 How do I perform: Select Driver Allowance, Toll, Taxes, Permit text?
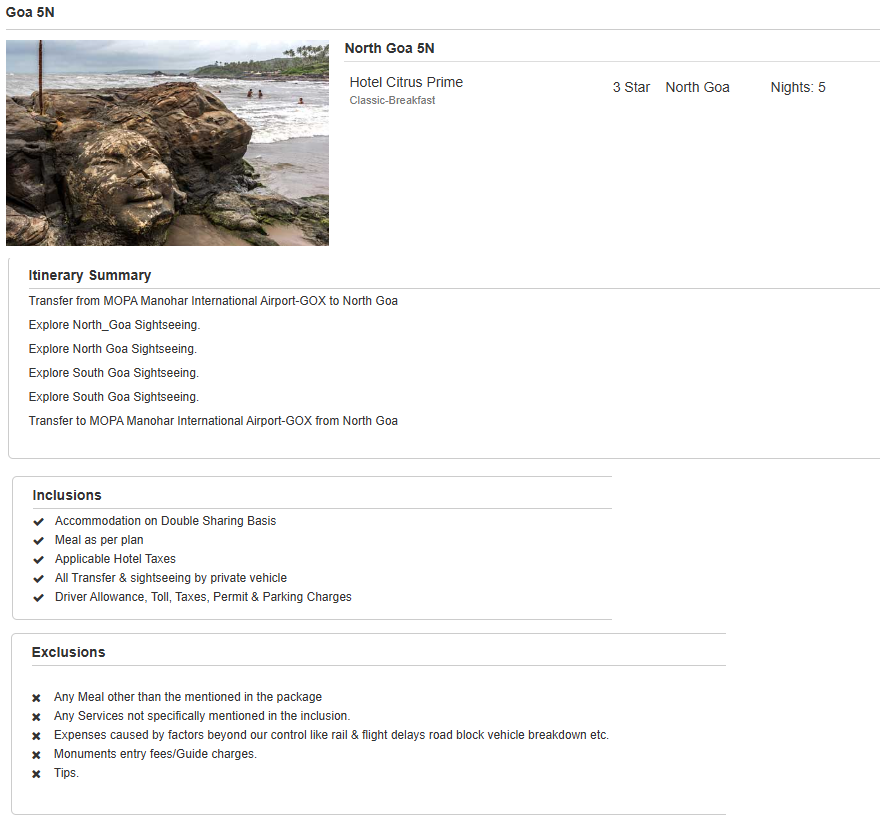[203, 597]
